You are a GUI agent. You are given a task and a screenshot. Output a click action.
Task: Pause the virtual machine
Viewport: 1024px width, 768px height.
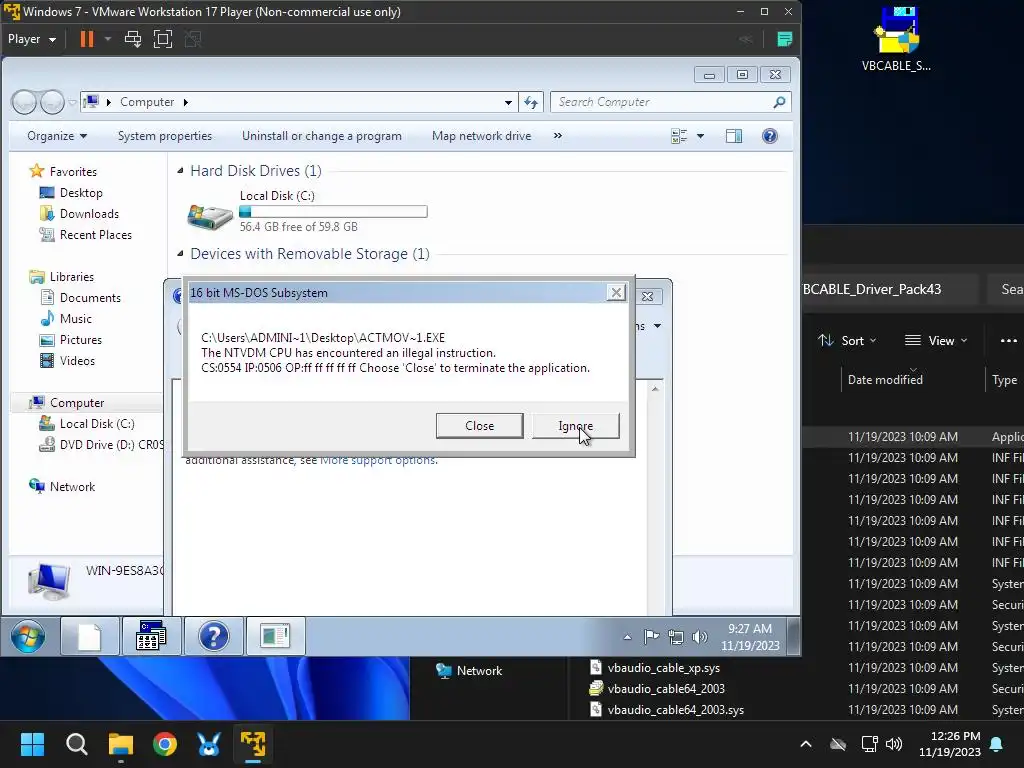point(86,39)
